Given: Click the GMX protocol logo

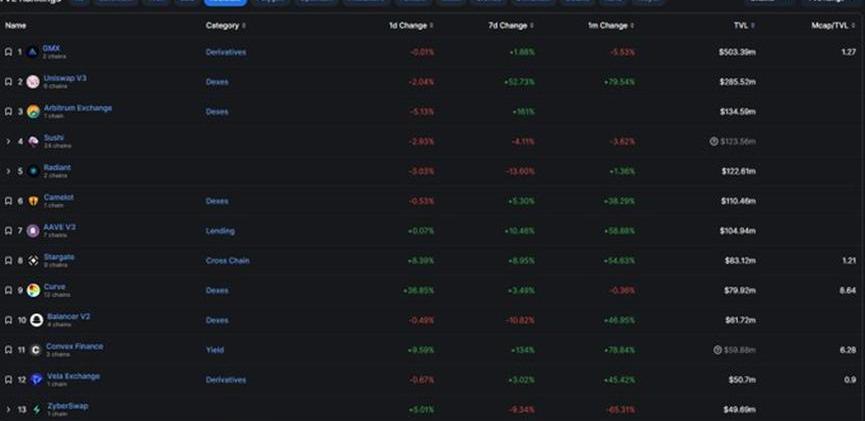Looking at the screenshot, I should pos(32,52).
